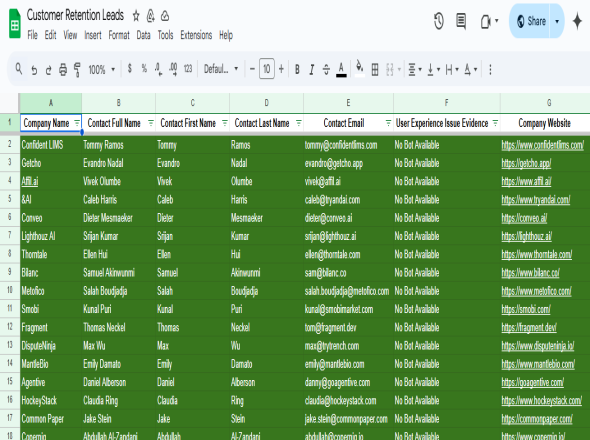Viewport: 590px width, 440px height.
Task: Open the Default font dropdown
Action: (x=221, y=69)
